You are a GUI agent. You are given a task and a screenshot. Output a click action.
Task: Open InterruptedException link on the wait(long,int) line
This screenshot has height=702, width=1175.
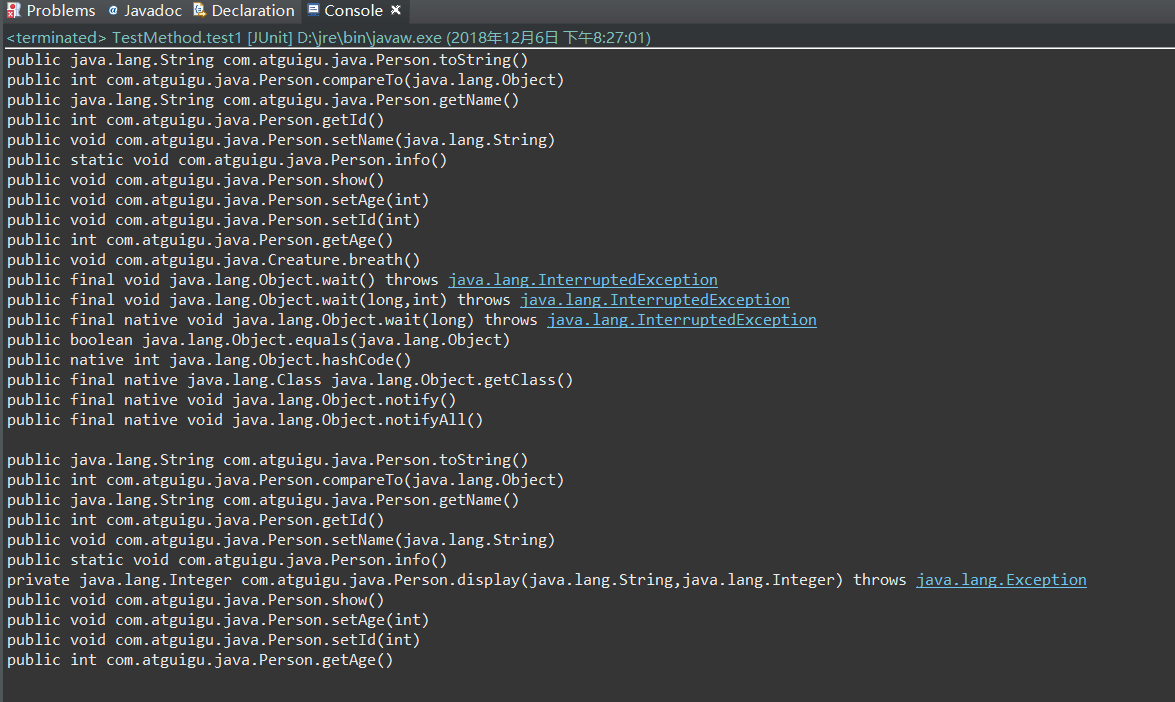coord(654,300)
